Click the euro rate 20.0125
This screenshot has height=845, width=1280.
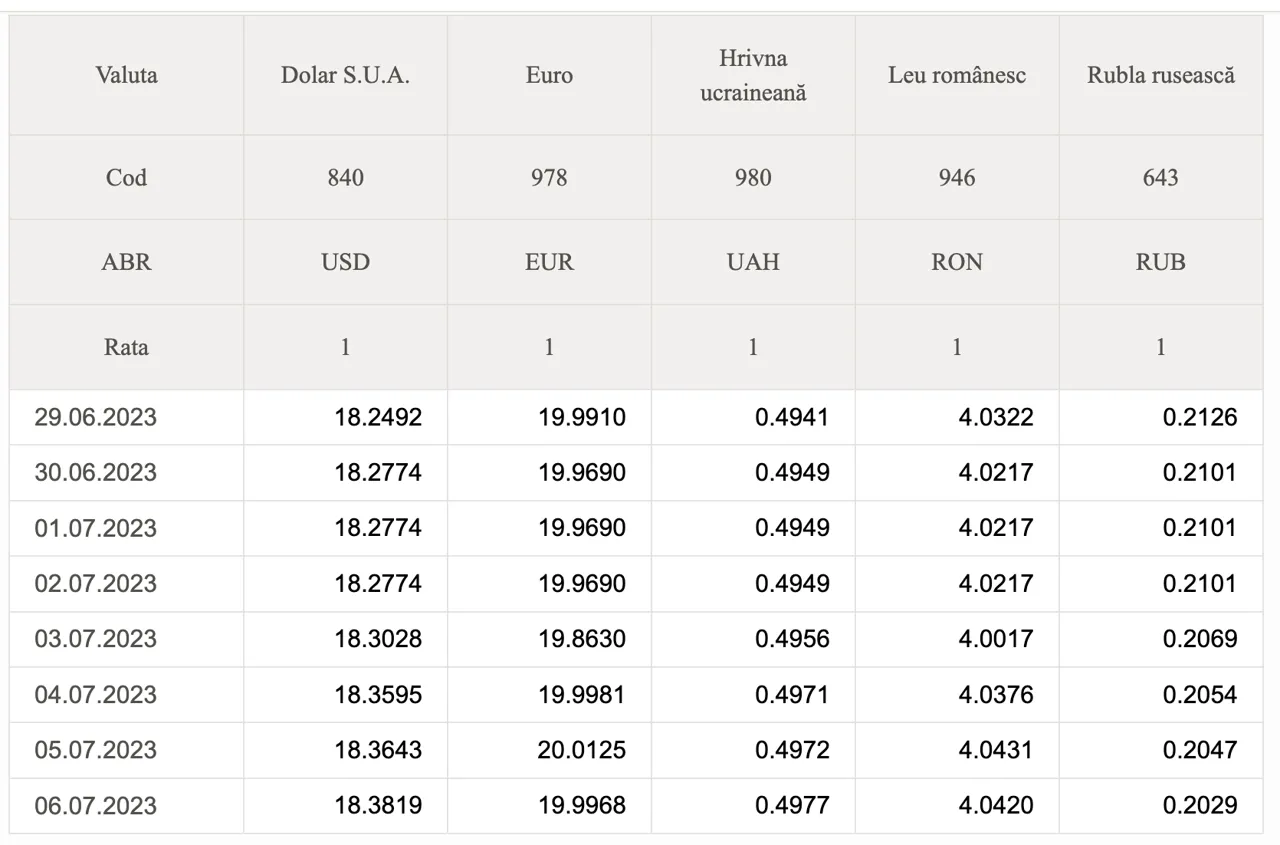coord(581,750)
